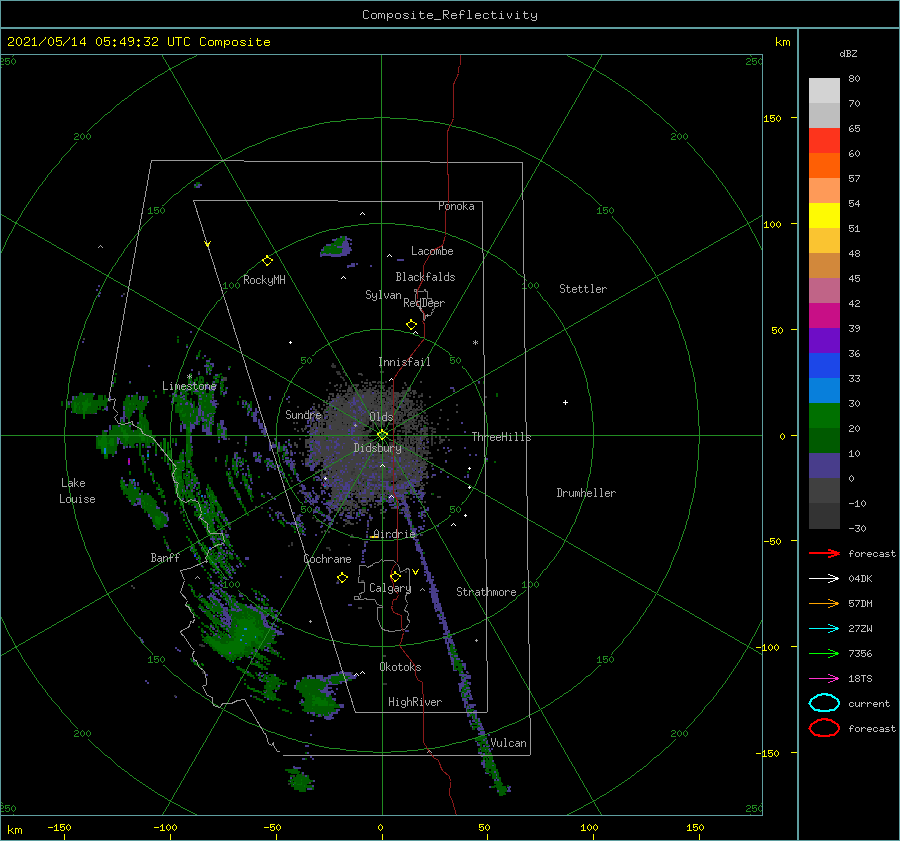
Task: Select the magenta 18TS arrow icon
Action: (824, 679)
